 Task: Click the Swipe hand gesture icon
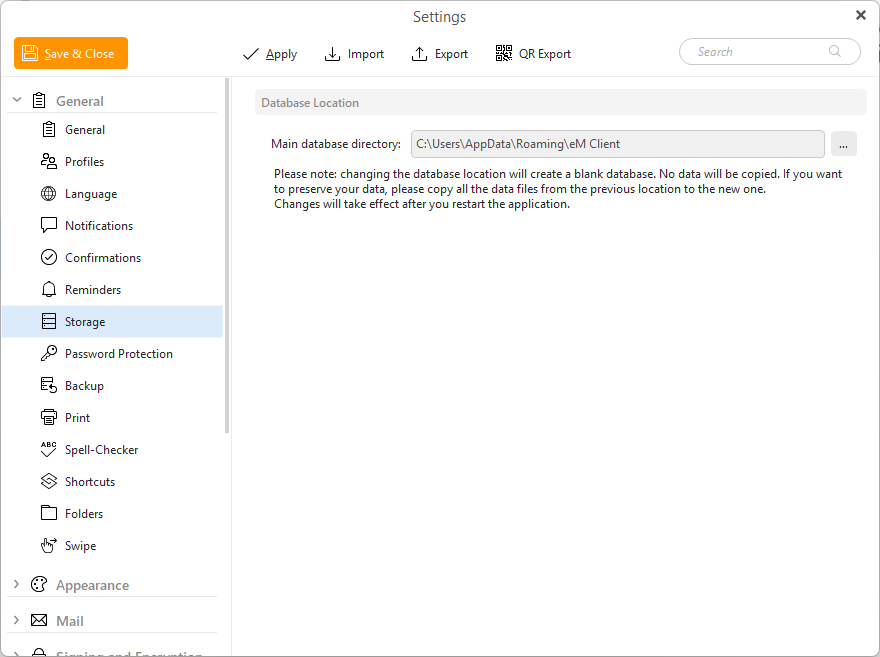pyautogui.click(x=49, y=545)
